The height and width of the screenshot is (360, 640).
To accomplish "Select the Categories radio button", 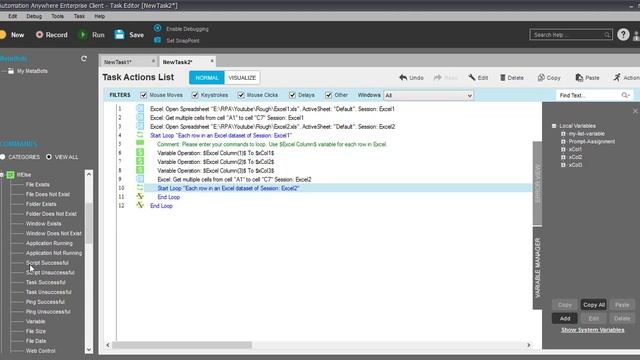I will coord(3,157).
